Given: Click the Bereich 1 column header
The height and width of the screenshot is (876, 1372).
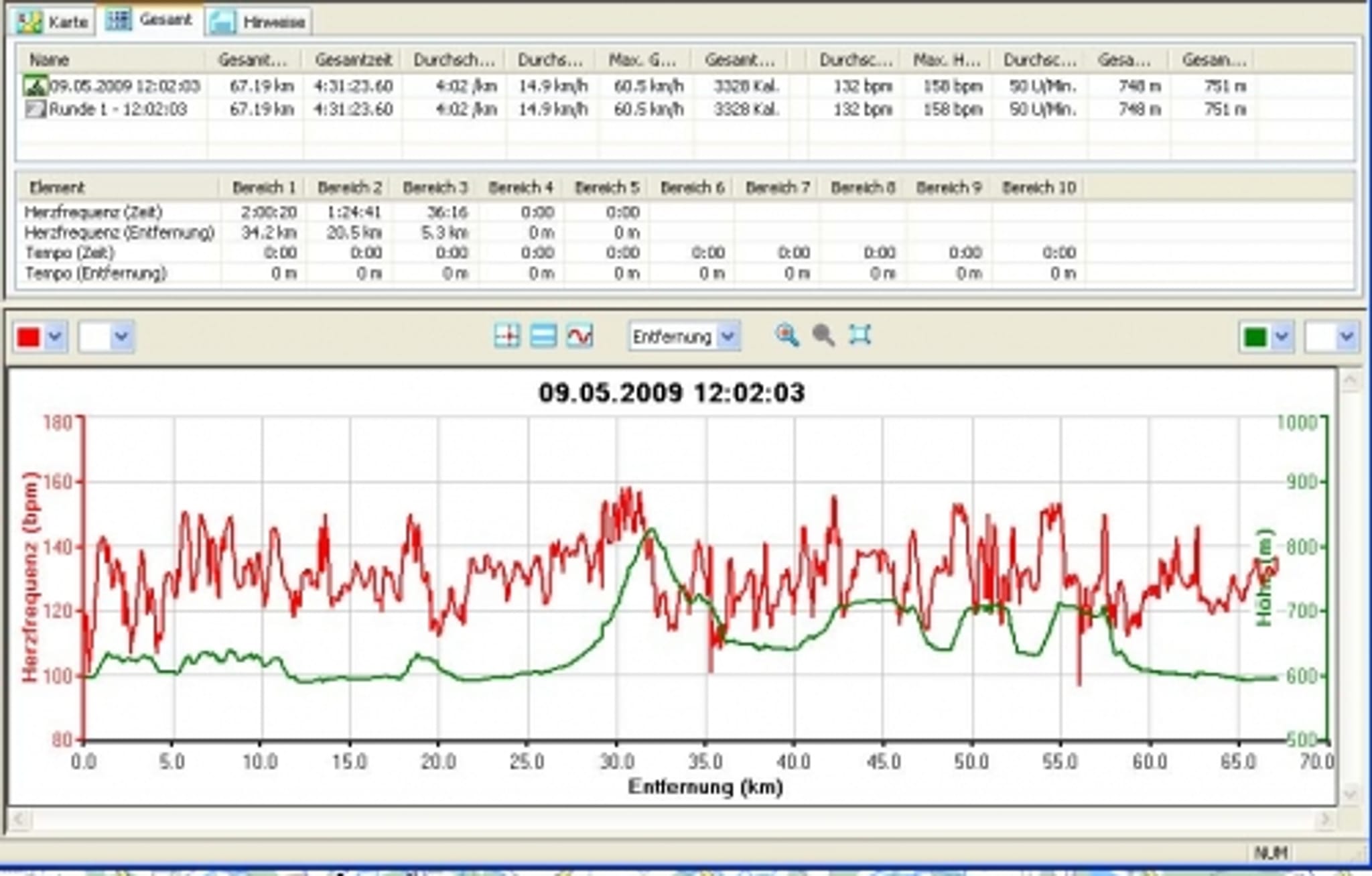Looking at the screenshot, I should click(x=263, y=188).
